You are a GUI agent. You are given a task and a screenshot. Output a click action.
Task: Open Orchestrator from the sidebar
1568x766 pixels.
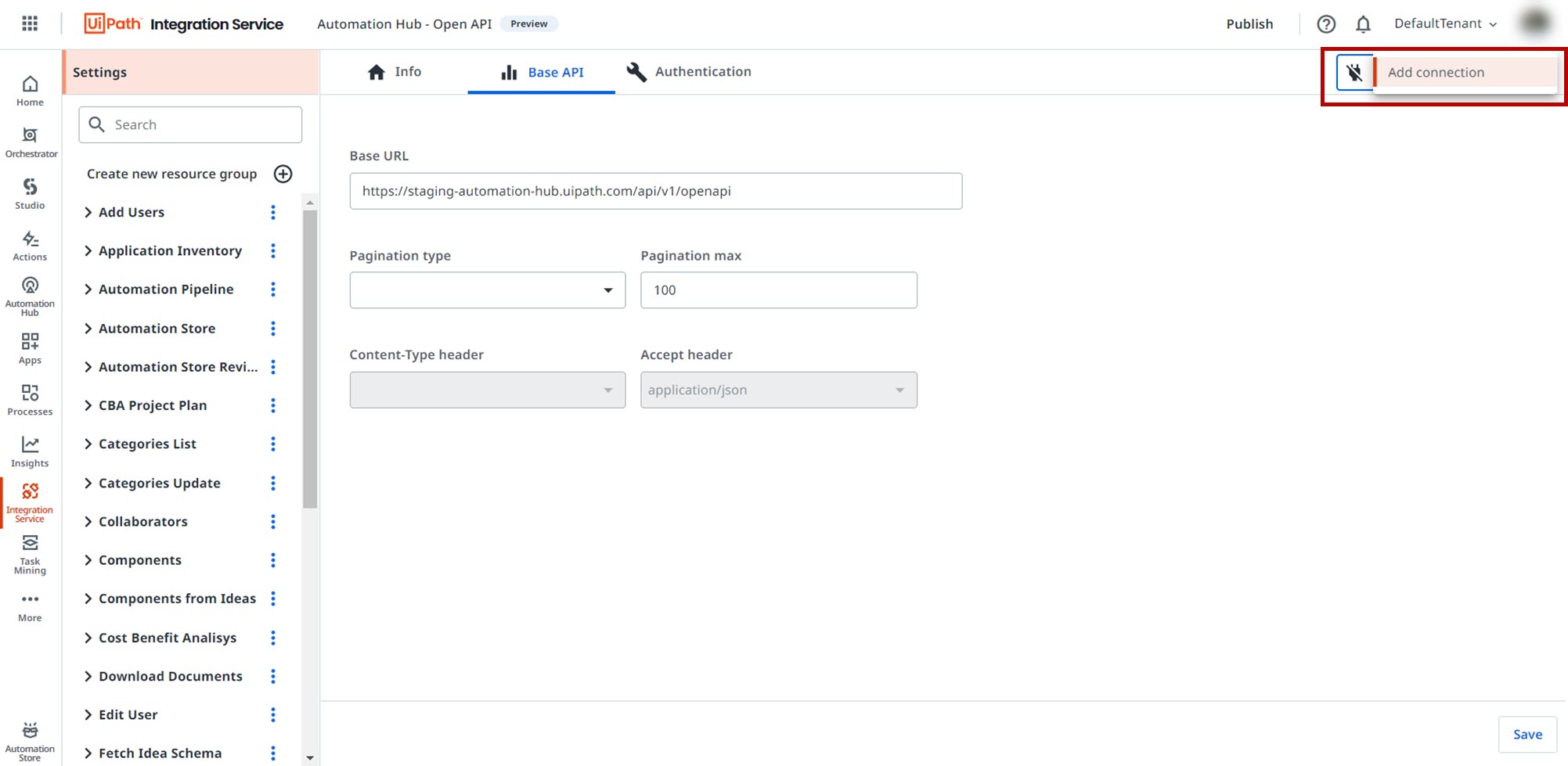(x=31, y=142)
